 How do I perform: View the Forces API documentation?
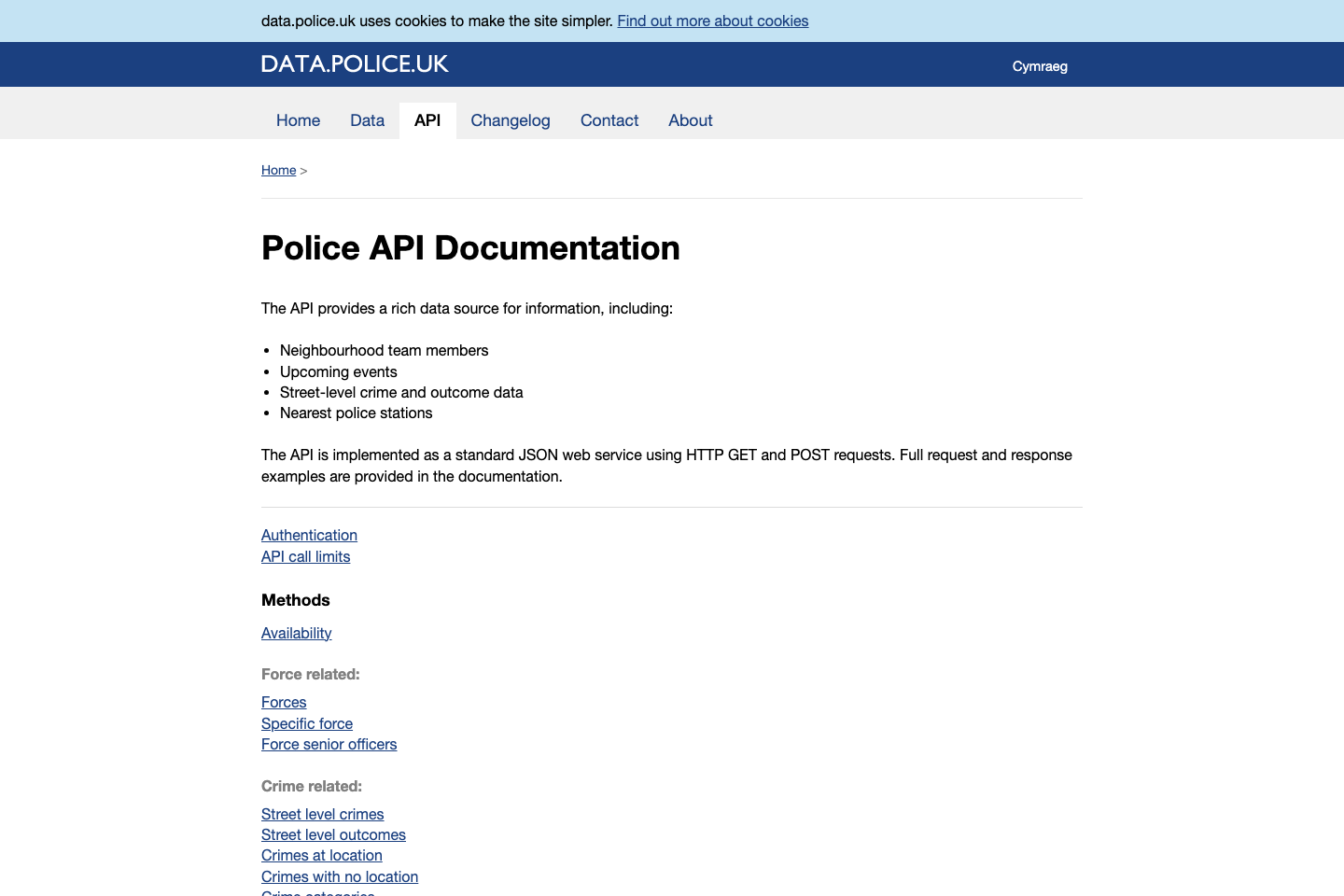click(284, 702)
